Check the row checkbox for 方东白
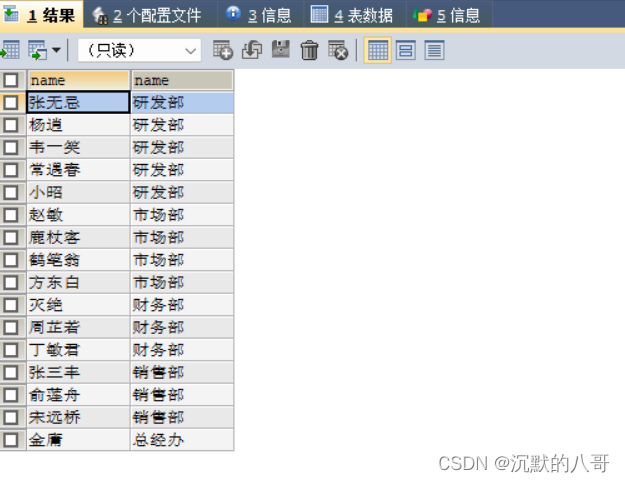Image resolution: width=625 pixels, height=483 pixels. [11, 283]
